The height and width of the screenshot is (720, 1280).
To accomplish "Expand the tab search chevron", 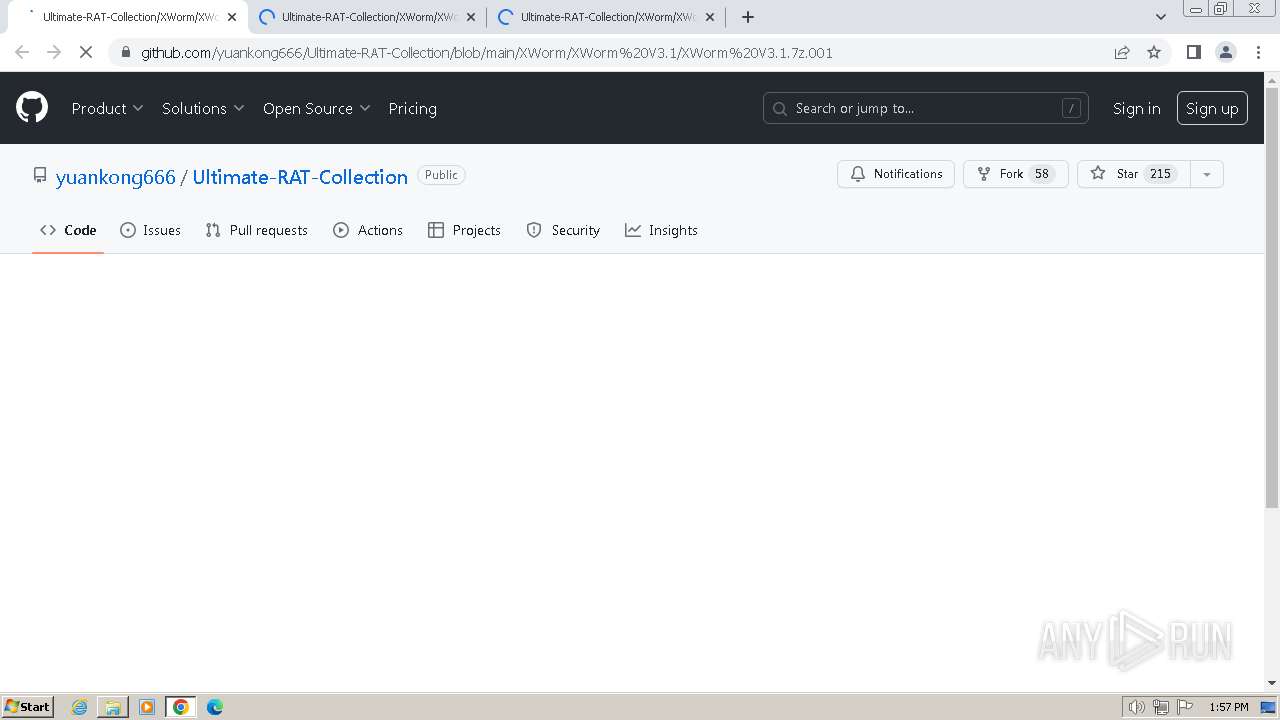I will (1160, 17).
